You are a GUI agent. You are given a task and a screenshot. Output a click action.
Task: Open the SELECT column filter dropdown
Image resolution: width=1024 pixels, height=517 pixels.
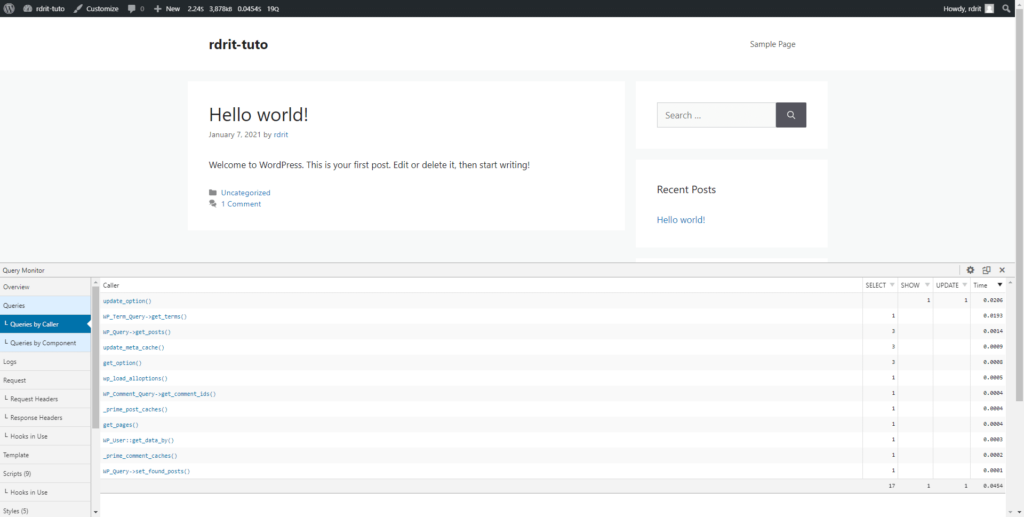[x=893, y=285]
